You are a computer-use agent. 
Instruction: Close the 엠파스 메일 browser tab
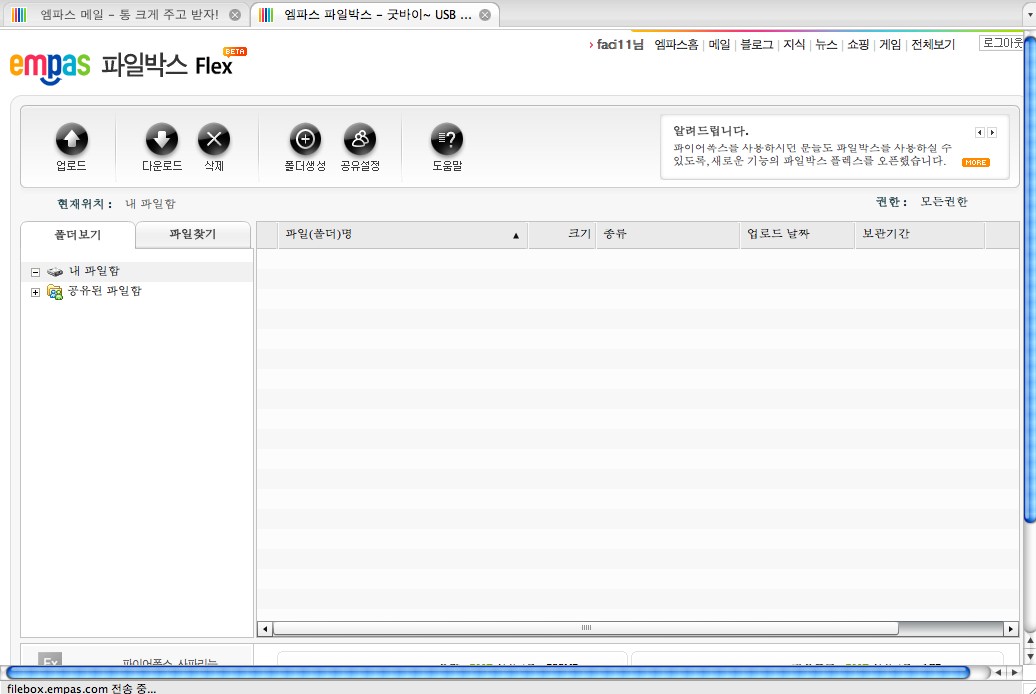(235, 15)
